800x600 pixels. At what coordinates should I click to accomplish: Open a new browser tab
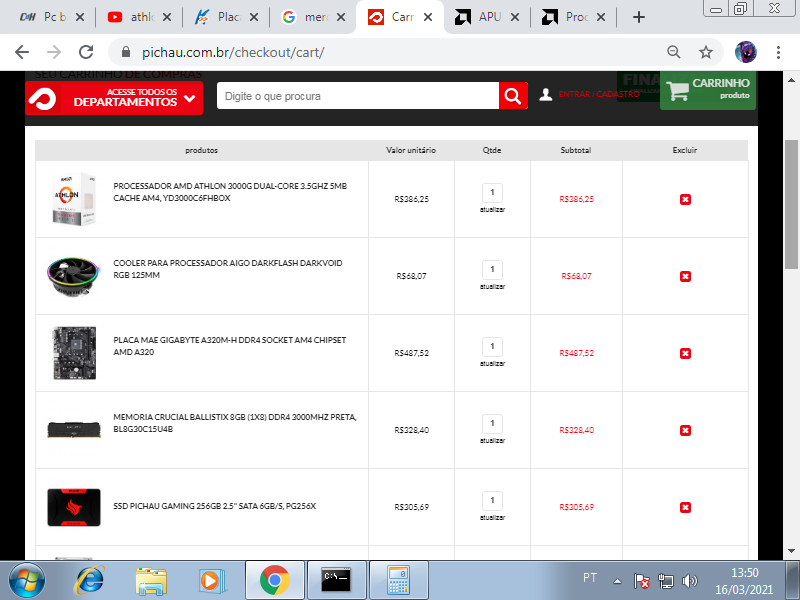[638, 17]
